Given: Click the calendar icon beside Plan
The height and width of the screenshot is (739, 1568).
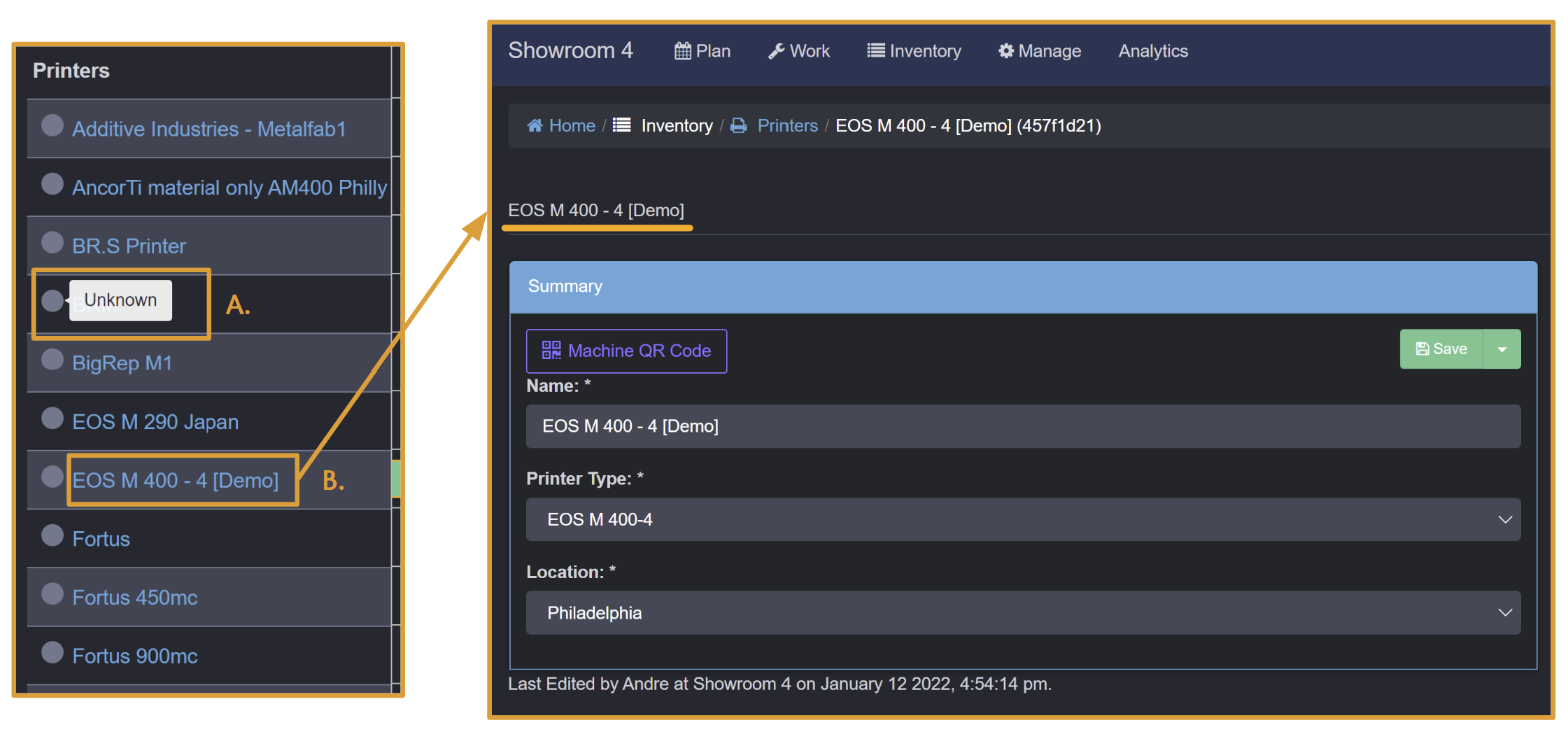Looking at the screenshot, I should (x=682, y=51).
